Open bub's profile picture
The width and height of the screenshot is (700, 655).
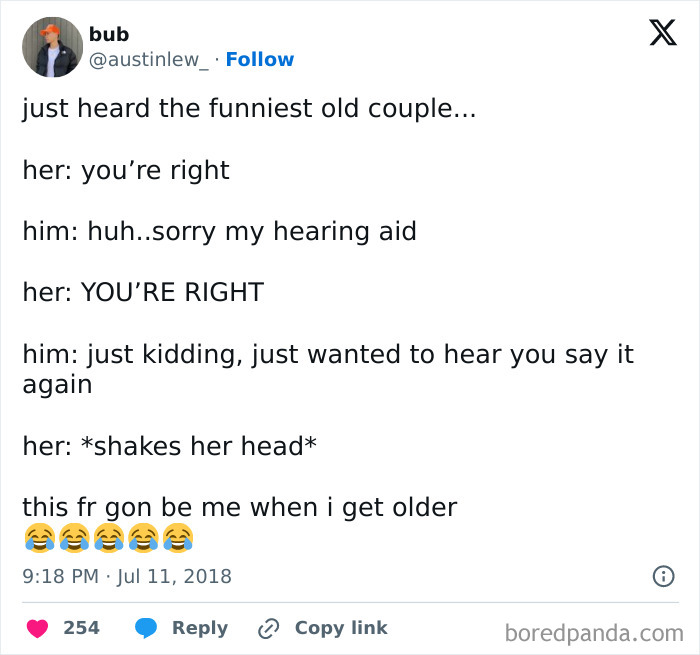point(52,47)
